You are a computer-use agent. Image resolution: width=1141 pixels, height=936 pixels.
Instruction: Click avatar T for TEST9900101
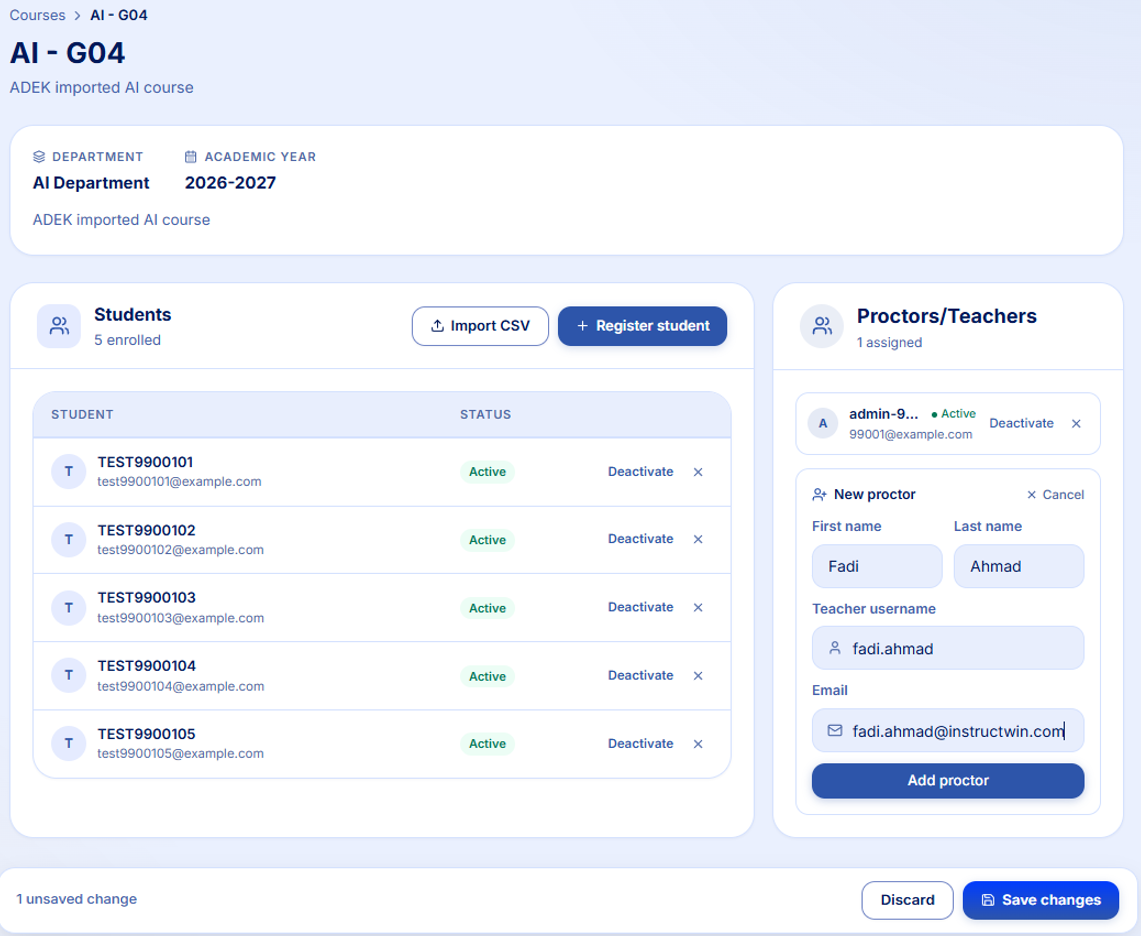tap(69, 472)
